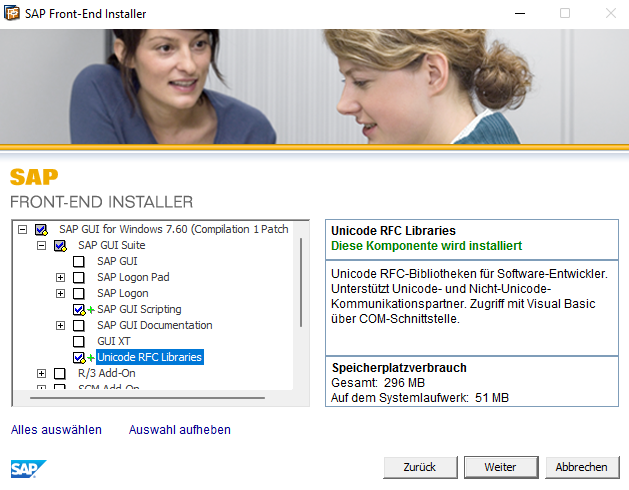
Task: Collapse the SAP GUI Suite node
Action: pos(41,246)
